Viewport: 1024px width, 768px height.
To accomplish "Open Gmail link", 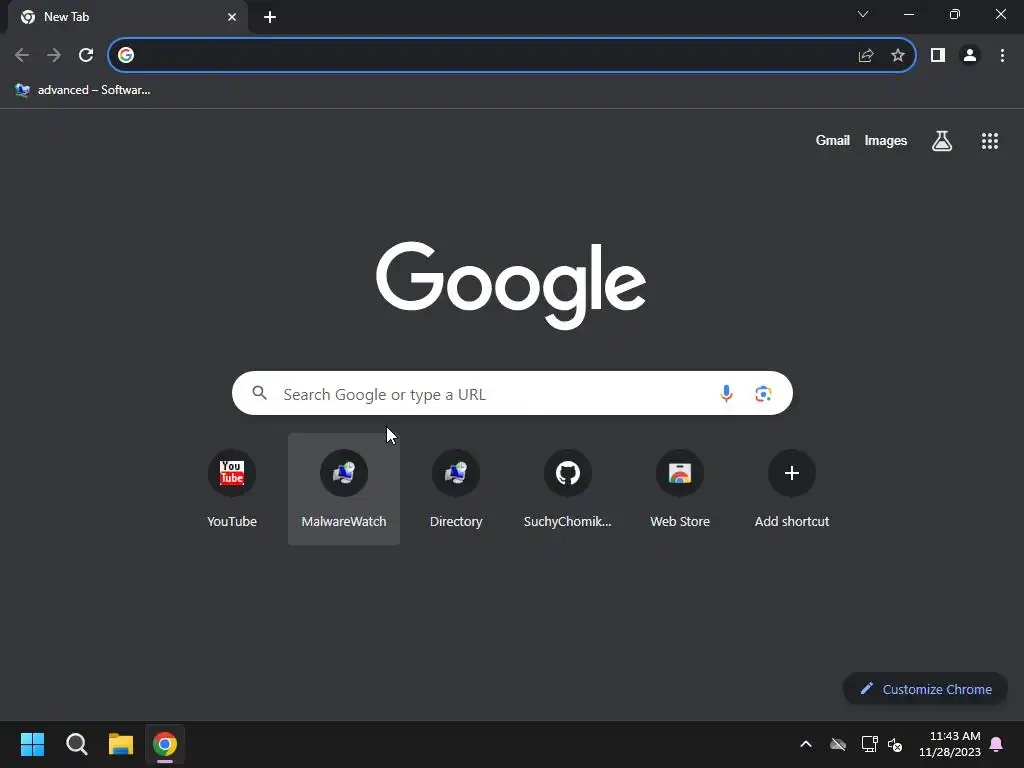I will (x=832, y=140).
